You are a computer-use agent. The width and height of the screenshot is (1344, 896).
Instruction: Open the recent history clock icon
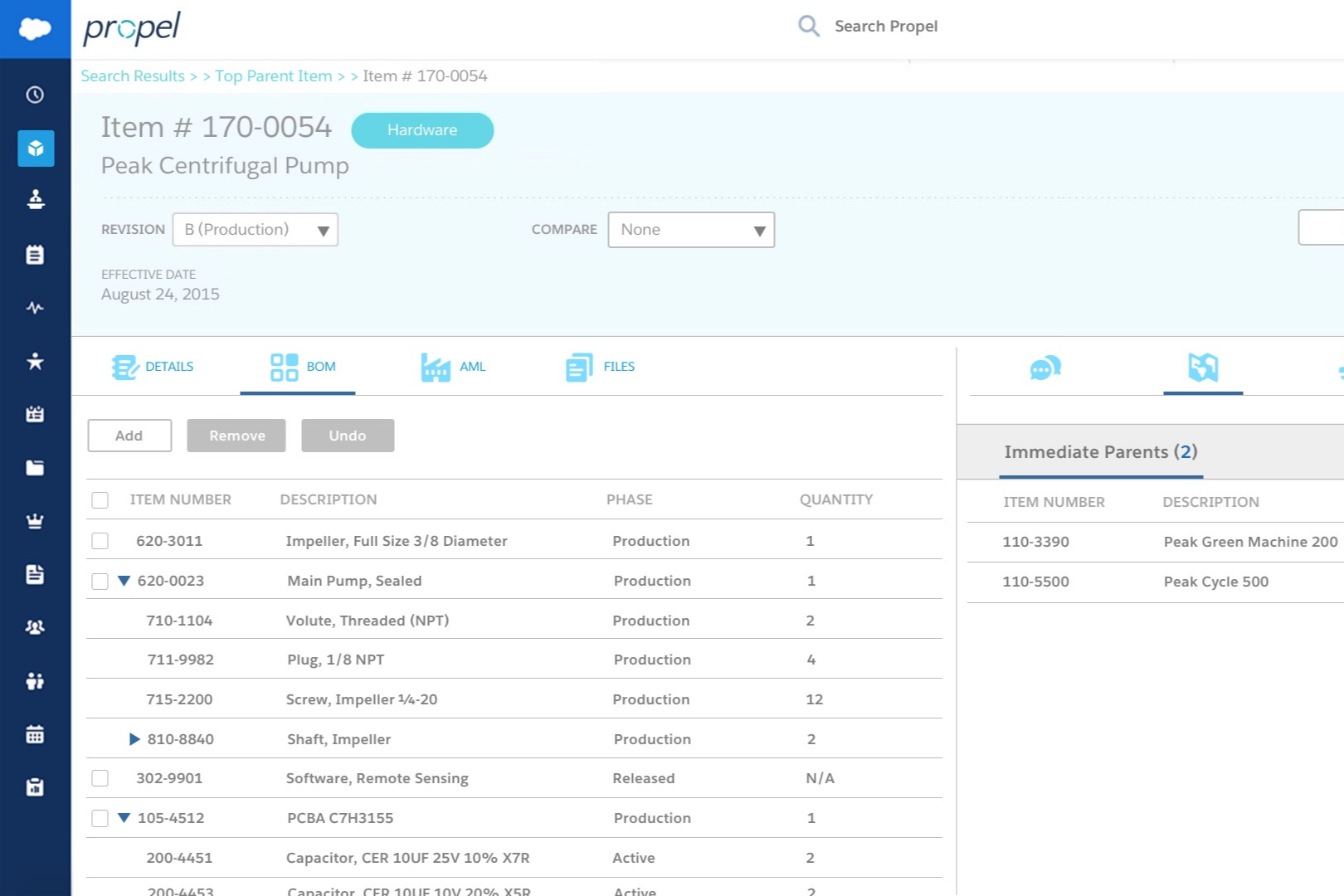pyautogui.click(x=34, y=95)
